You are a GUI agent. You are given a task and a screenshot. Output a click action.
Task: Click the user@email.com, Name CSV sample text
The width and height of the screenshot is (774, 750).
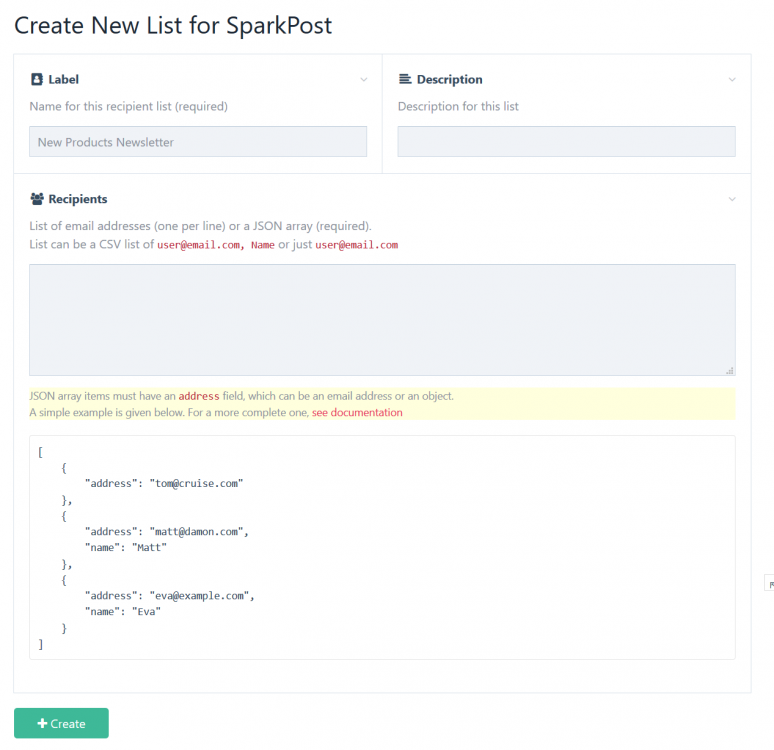click(x=215, y=245)
